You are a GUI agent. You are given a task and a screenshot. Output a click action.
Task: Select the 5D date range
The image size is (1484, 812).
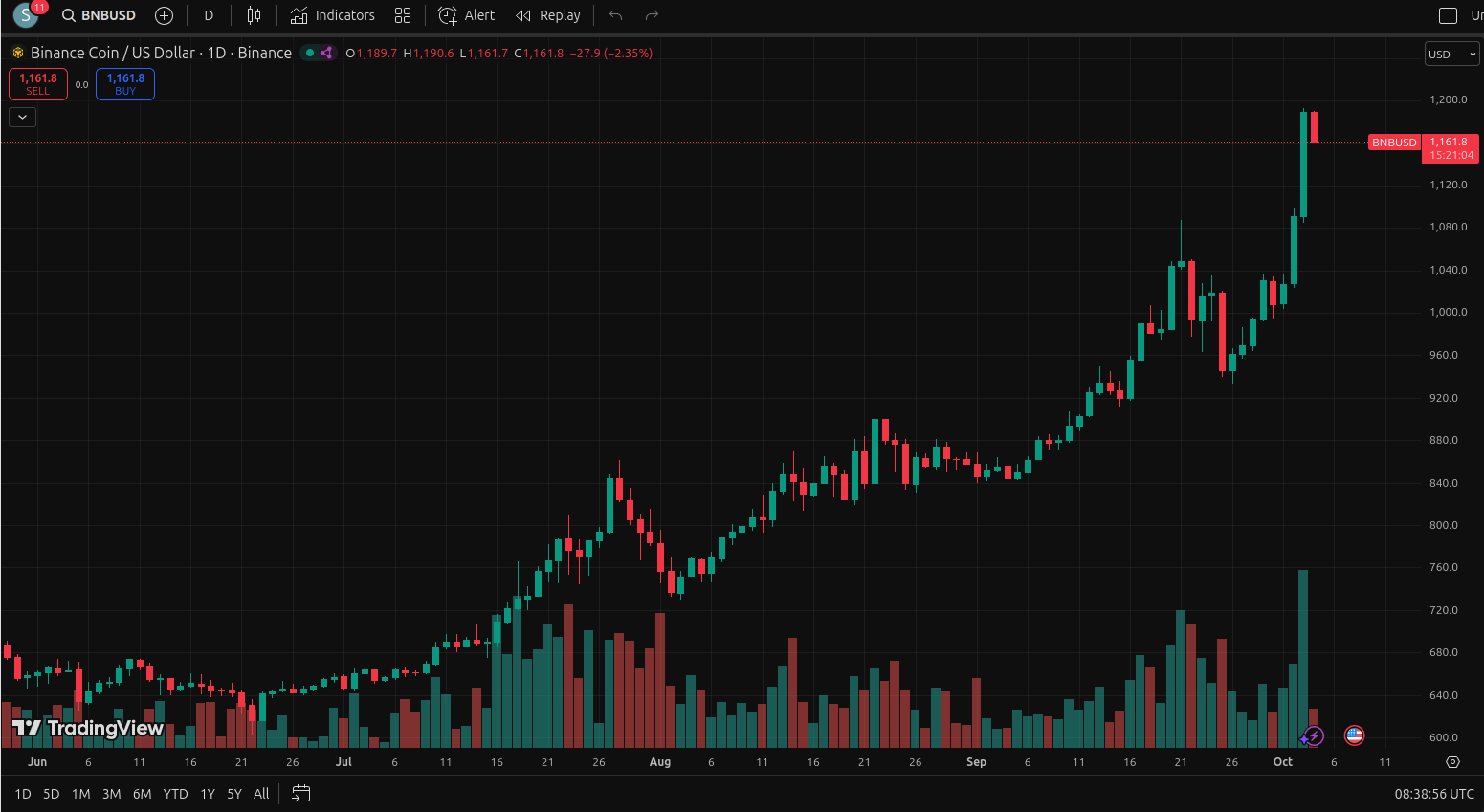[x=52, y=794]
